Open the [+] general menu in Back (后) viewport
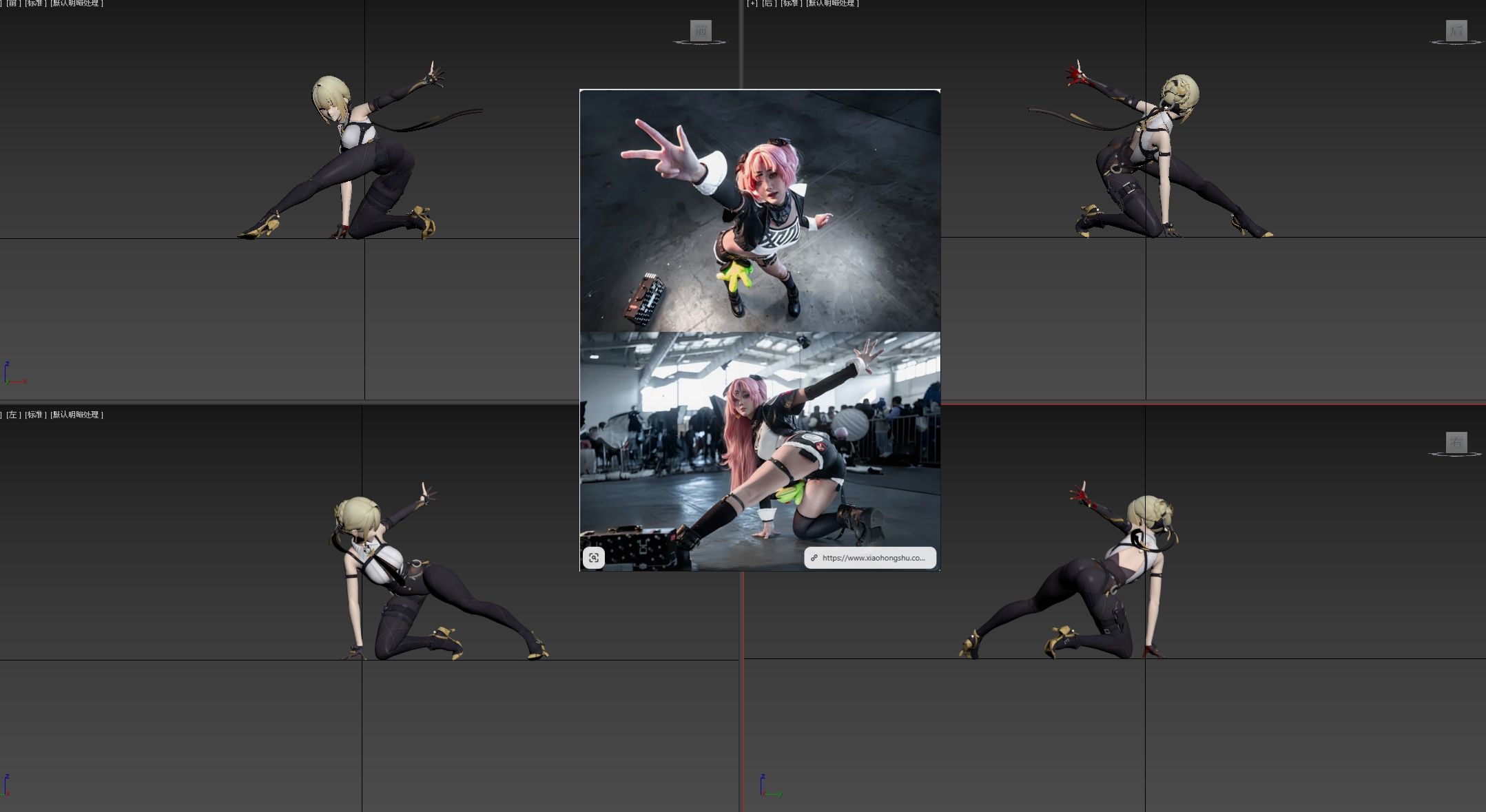Image resolution: width=1486 pixels, height=812 pixels. tap(752, 3)
